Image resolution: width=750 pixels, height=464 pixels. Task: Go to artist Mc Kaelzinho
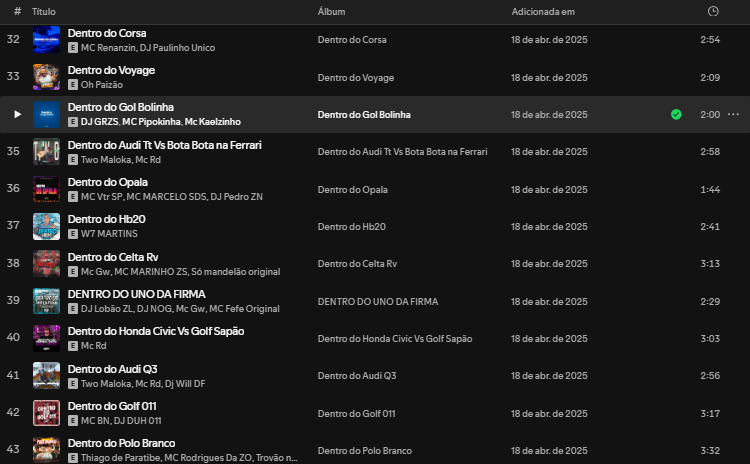click(212, 122)
